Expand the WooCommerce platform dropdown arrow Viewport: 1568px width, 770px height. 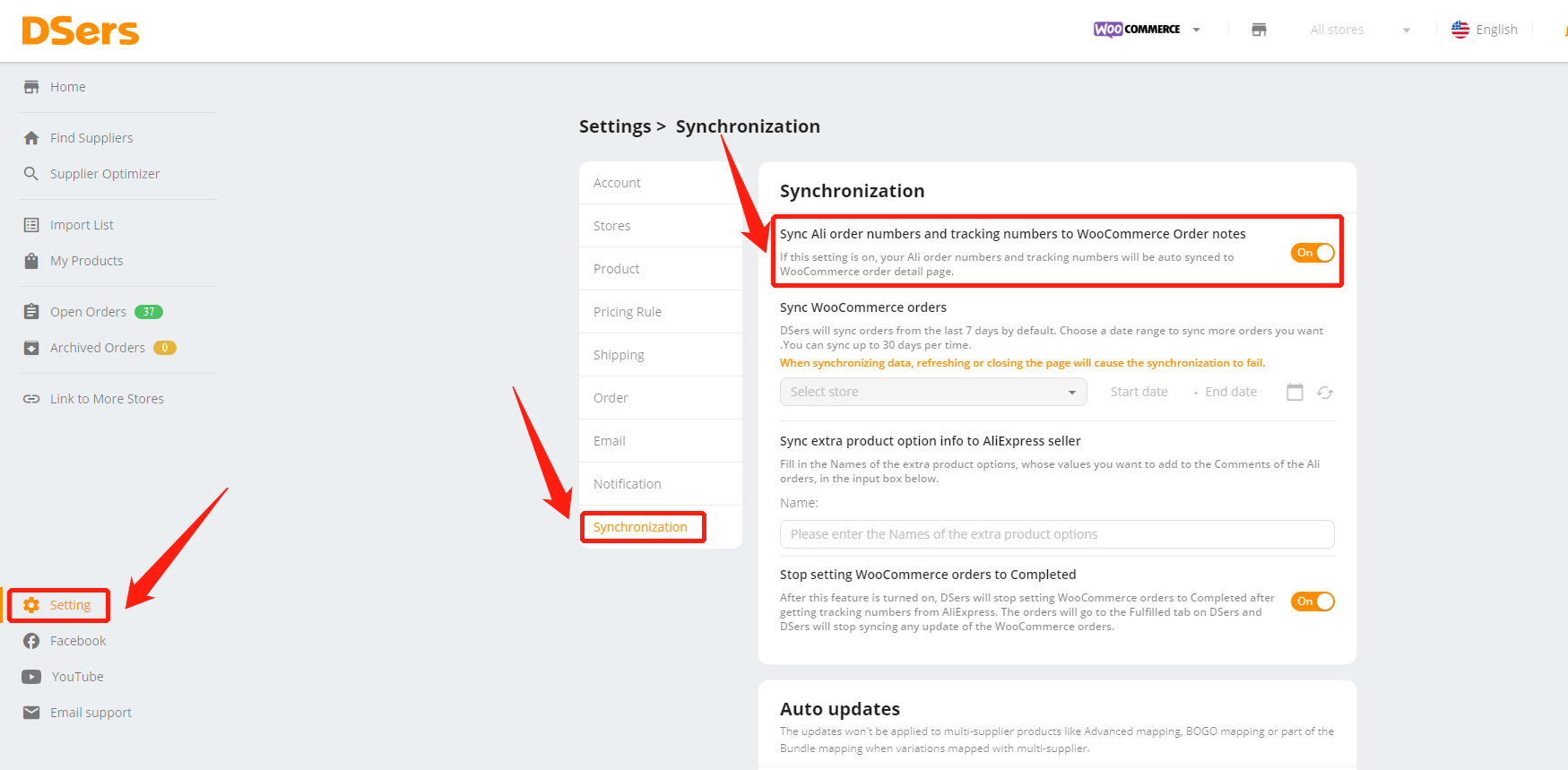[1196, 30]
